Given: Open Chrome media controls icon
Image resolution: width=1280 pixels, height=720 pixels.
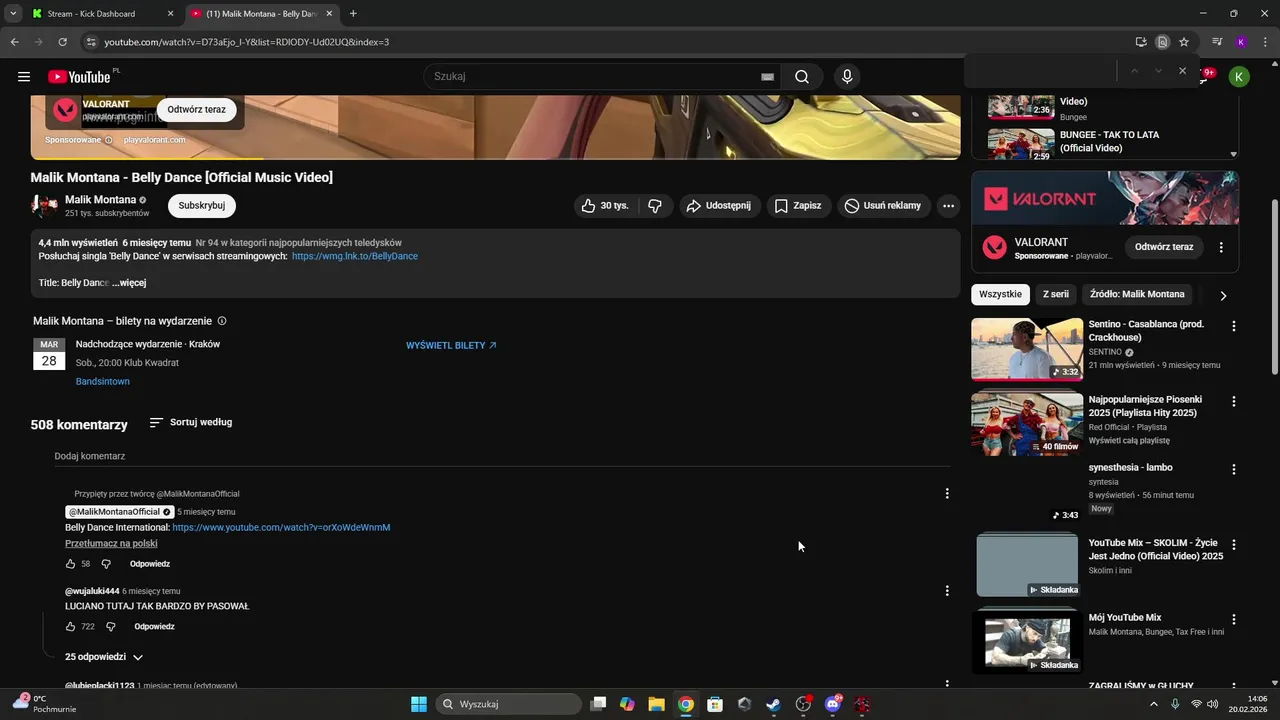Looking at the screenshot, I should click(1217, 42).
